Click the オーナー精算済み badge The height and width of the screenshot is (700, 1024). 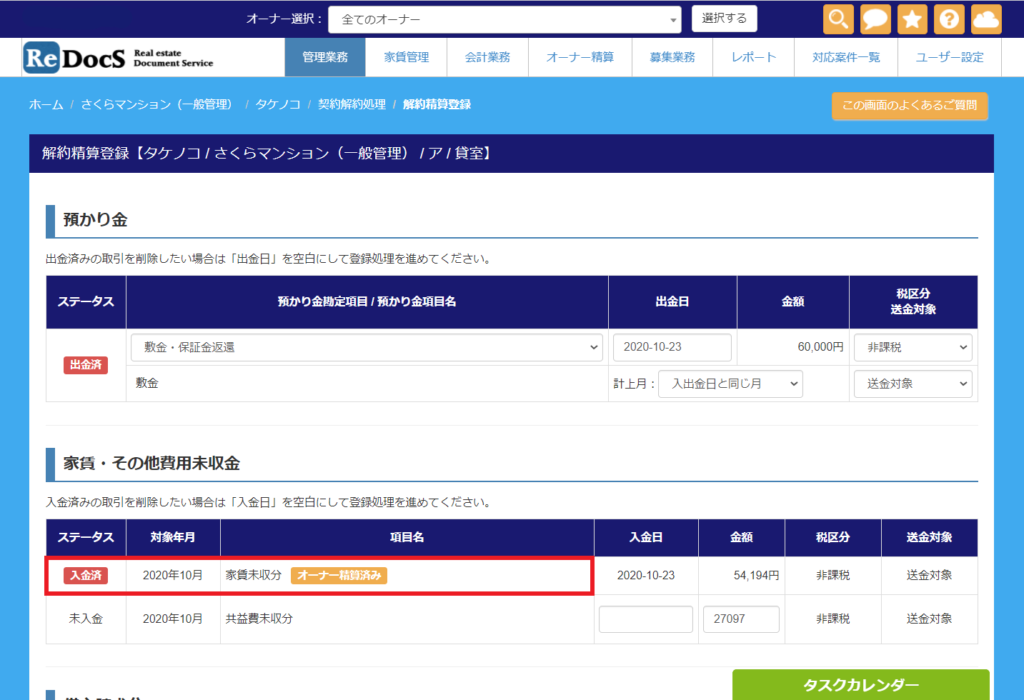coord(339,575)
